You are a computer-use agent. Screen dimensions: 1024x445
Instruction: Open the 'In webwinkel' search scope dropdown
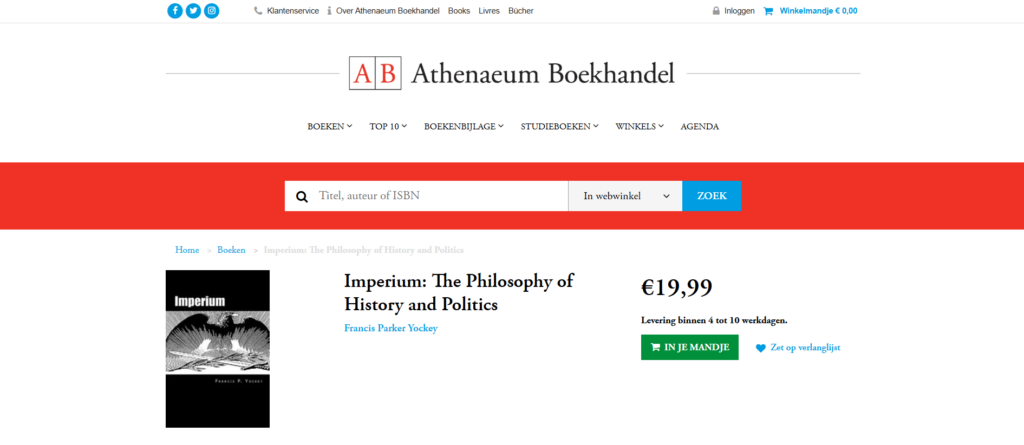click(x=625, y=196)
